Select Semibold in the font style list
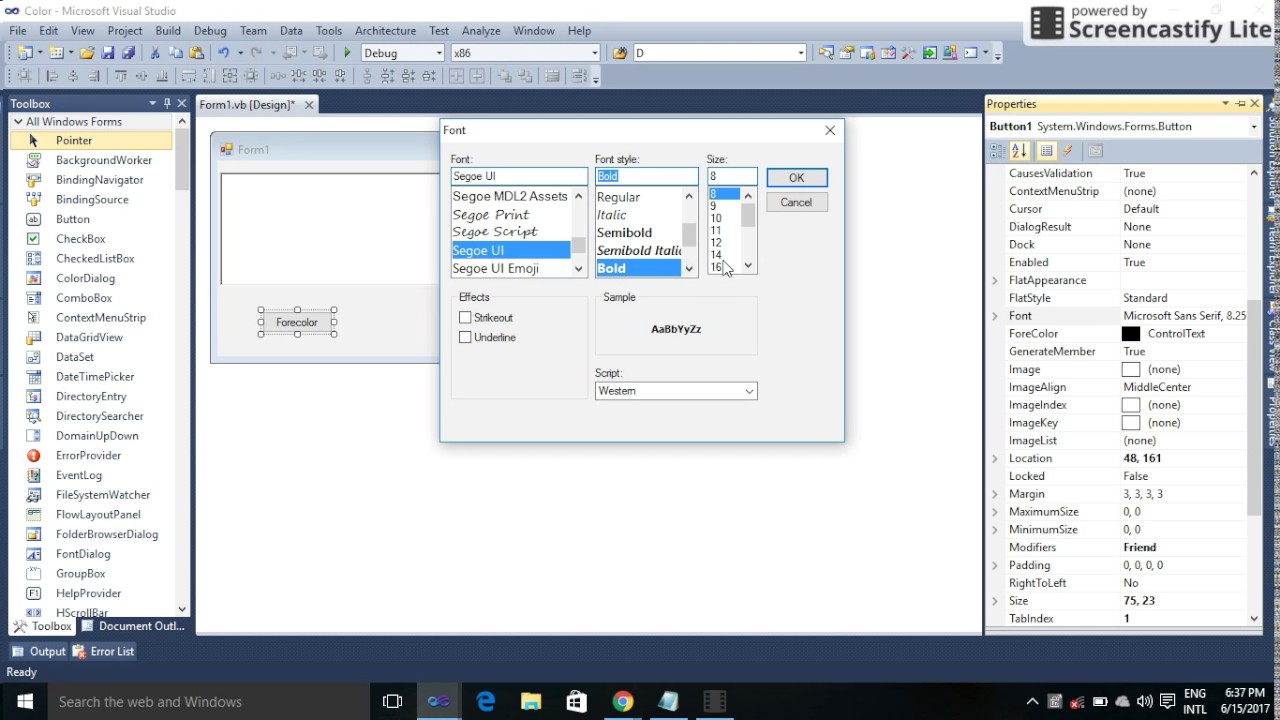This screenshot has width=1280, height=720. point(624,232)
